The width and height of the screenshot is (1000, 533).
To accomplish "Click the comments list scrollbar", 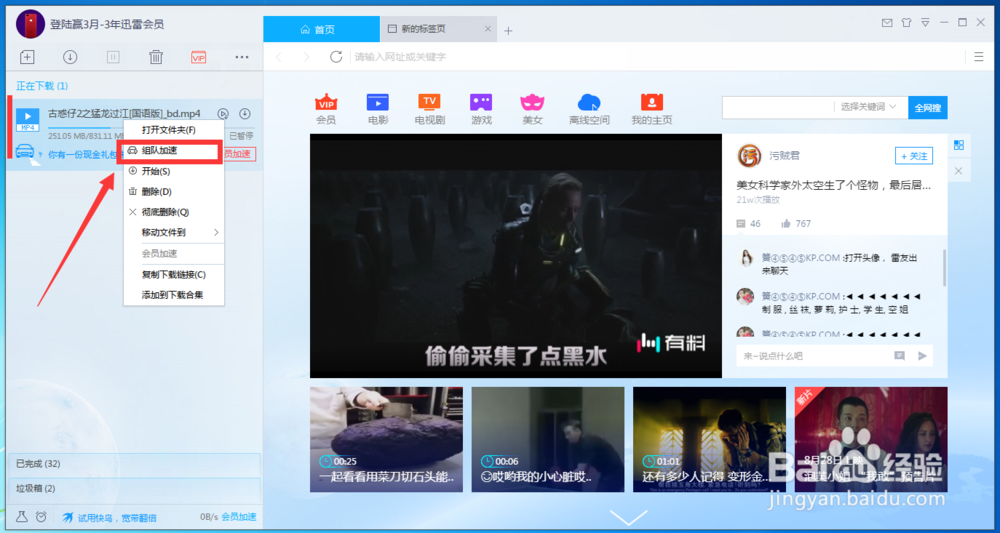I will pyautogui.click(x=944, y=268).
